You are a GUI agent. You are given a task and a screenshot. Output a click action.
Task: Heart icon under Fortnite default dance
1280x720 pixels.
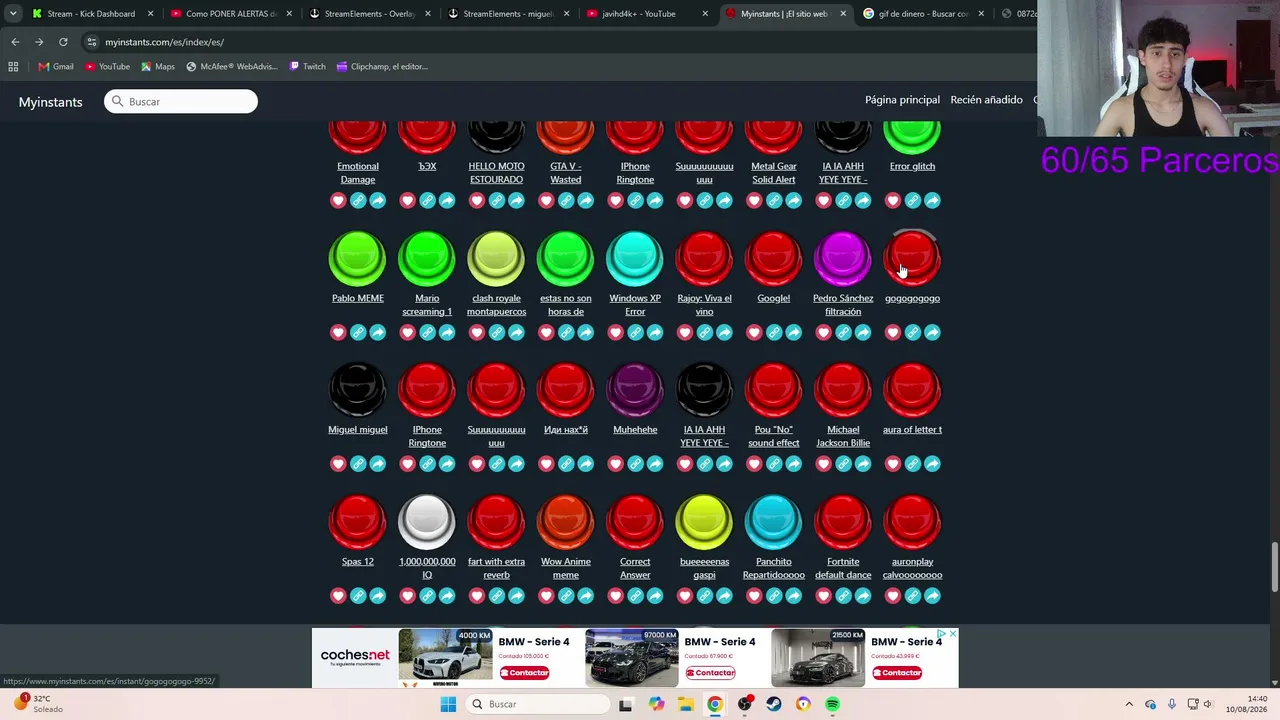coord(823,596)
